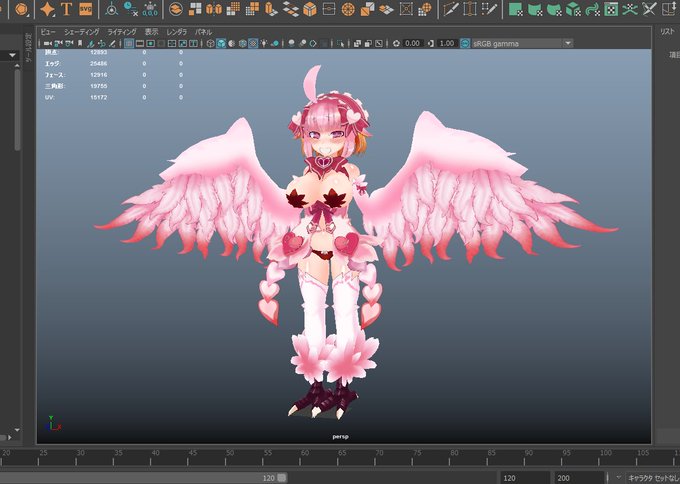This screenshot has height=484, width=680.
Task: Toggle use all lights bulb button
Action: point(264,43)
